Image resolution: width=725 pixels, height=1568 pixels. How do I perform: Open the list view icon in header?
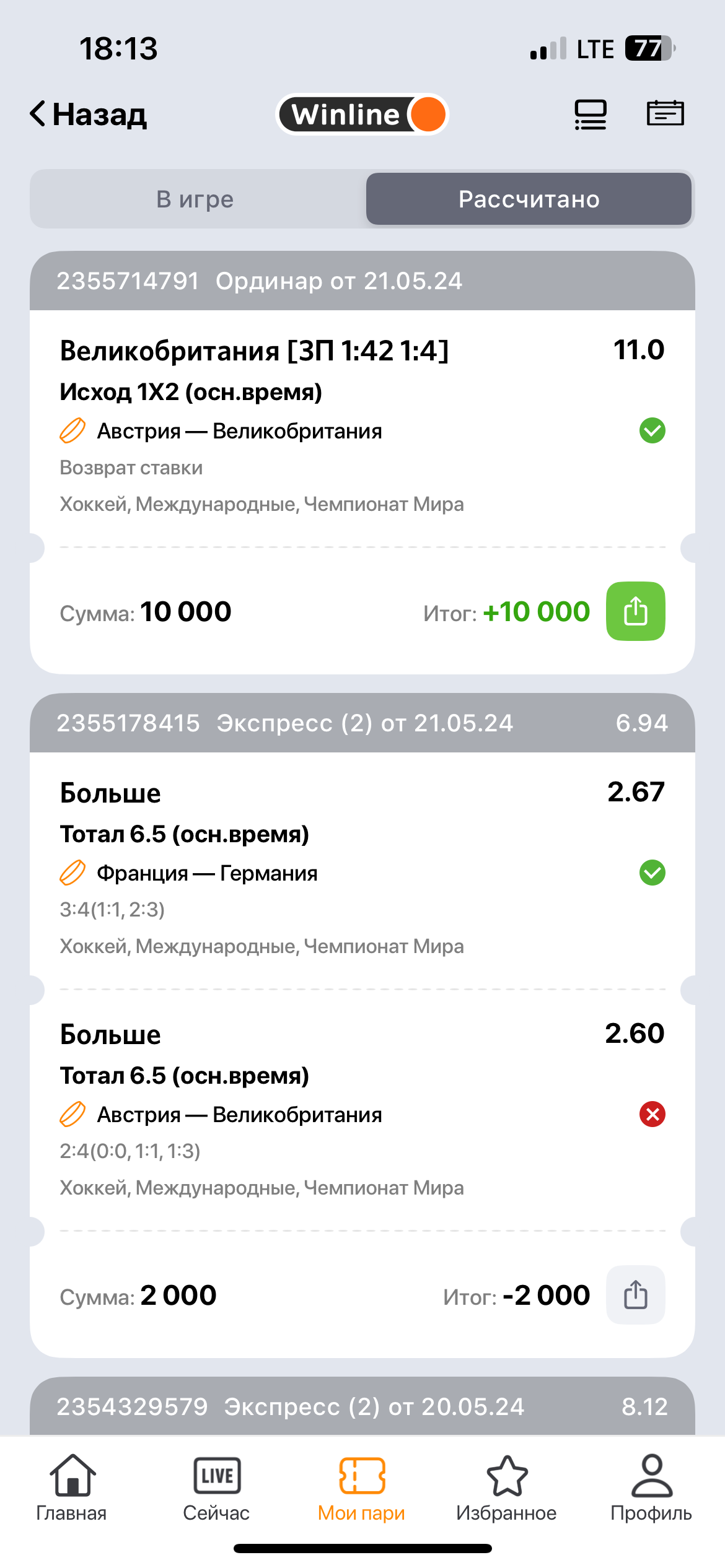[x=590, y=115]
